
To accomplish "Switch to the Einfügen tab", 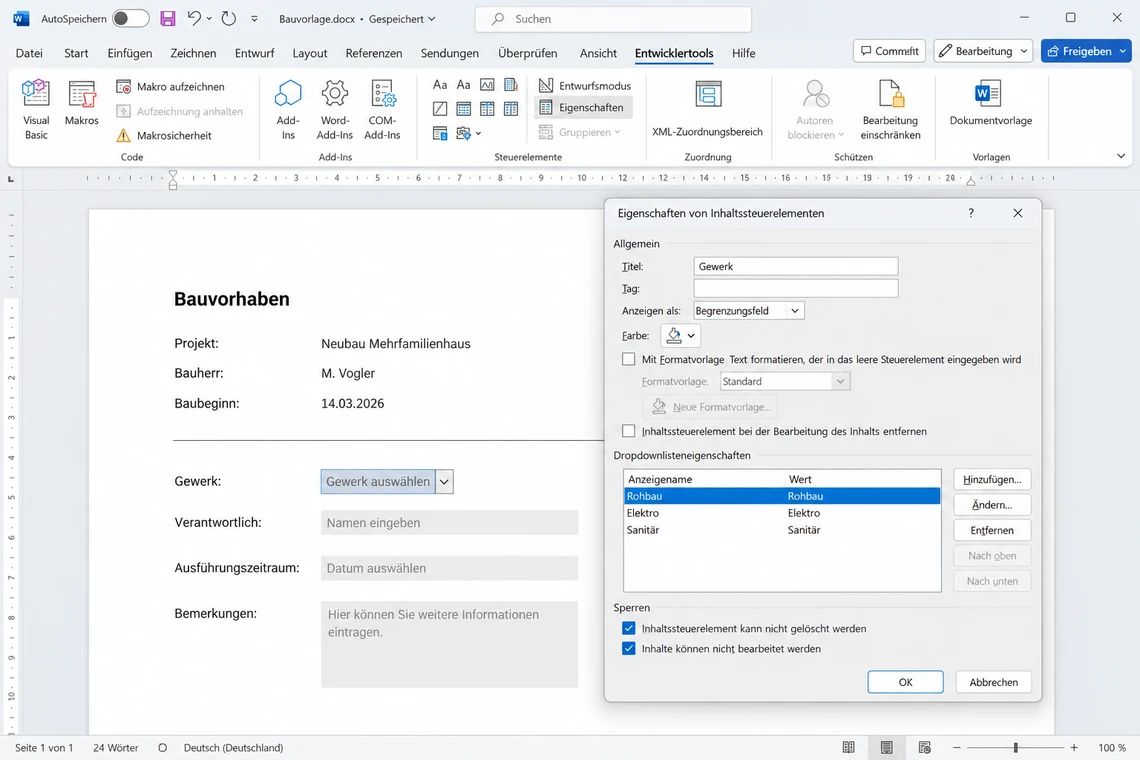I will 130,53.
